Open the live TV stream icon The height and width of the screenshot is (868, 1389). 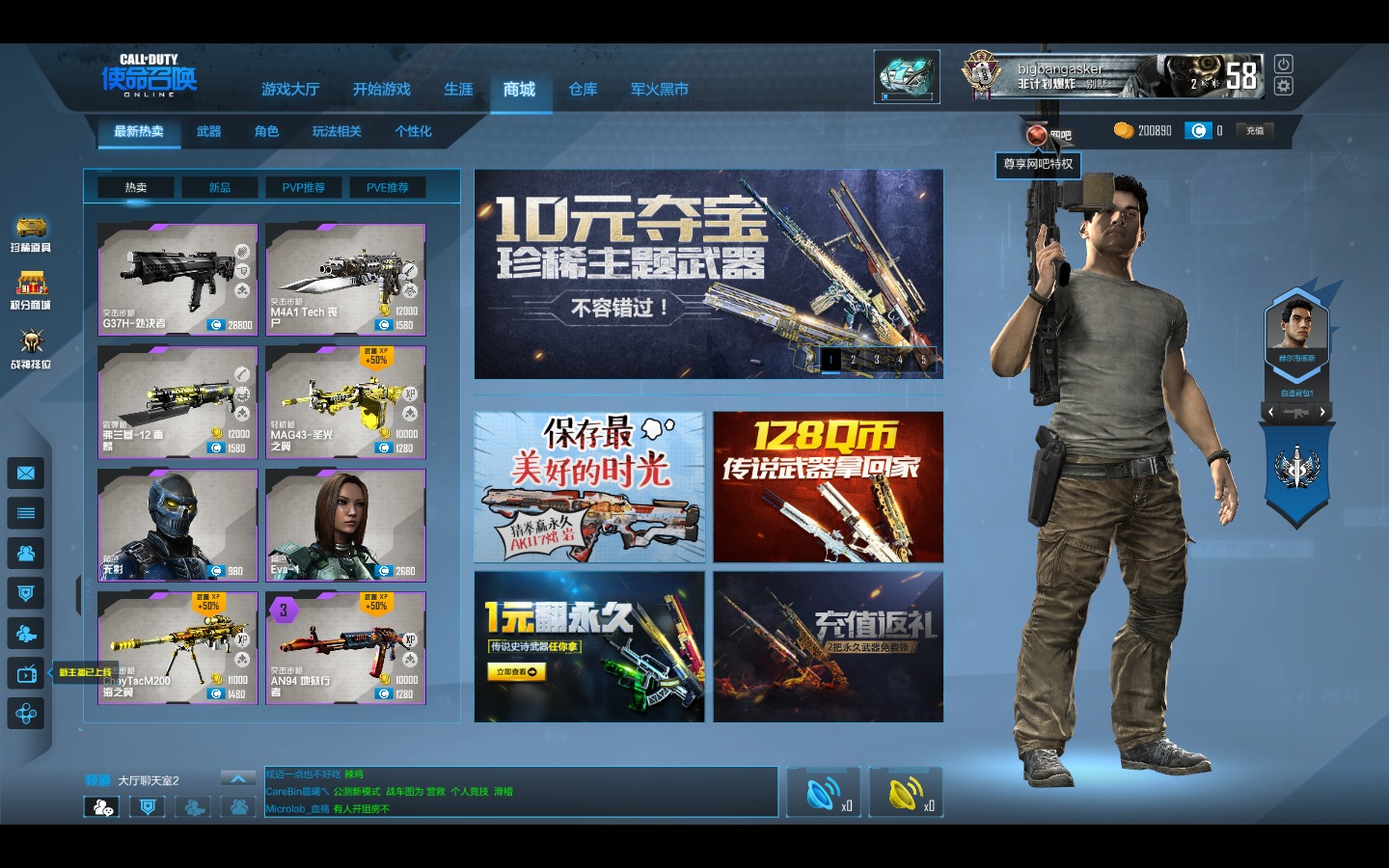[26, 674]
